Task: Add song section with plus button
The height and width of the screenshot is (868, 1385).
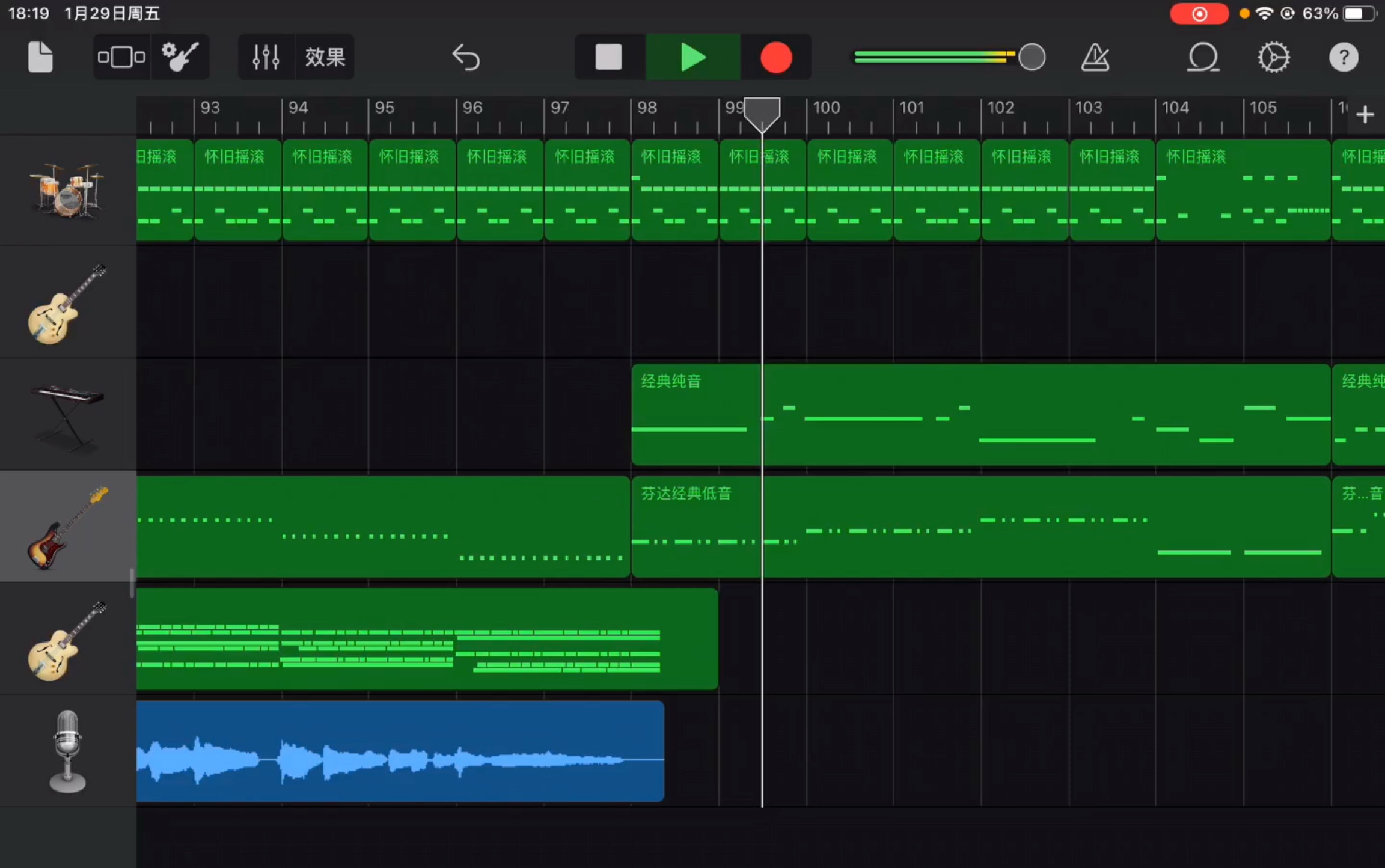Action: click(1365, 114)
